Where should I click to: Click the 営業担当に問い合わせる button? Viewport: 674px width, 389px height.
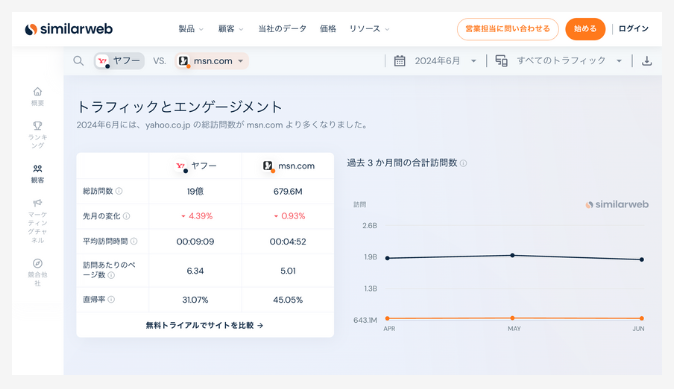(508, 29)
